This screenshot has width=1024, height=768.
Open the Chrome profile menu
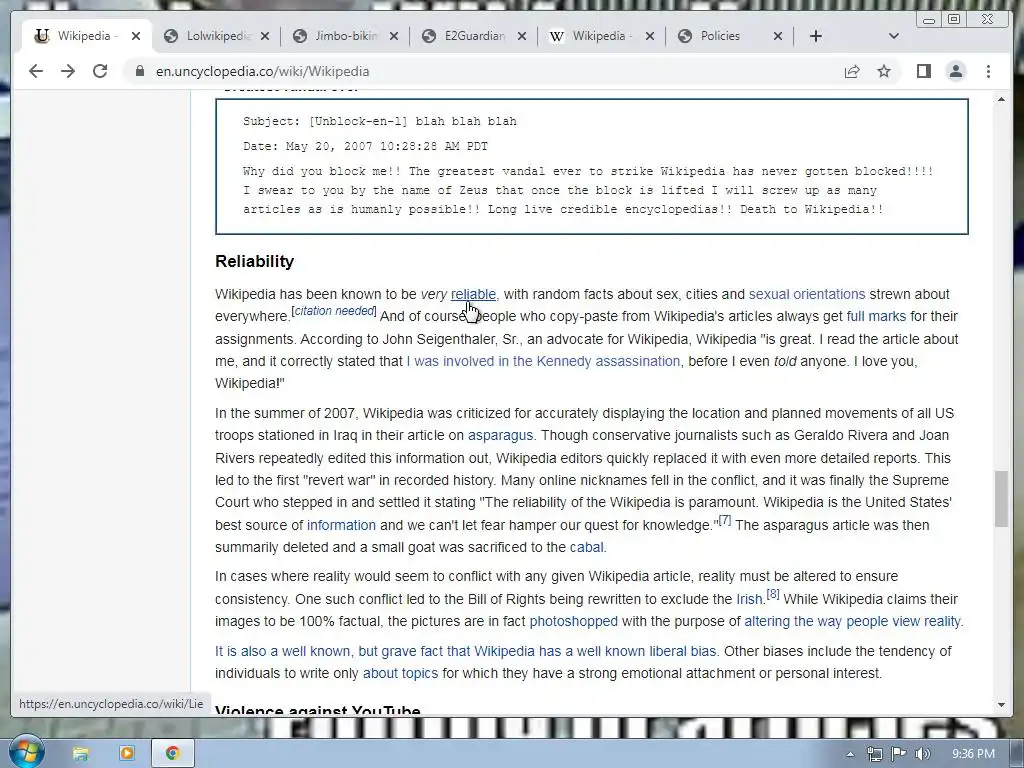click(x=956, y=71)
